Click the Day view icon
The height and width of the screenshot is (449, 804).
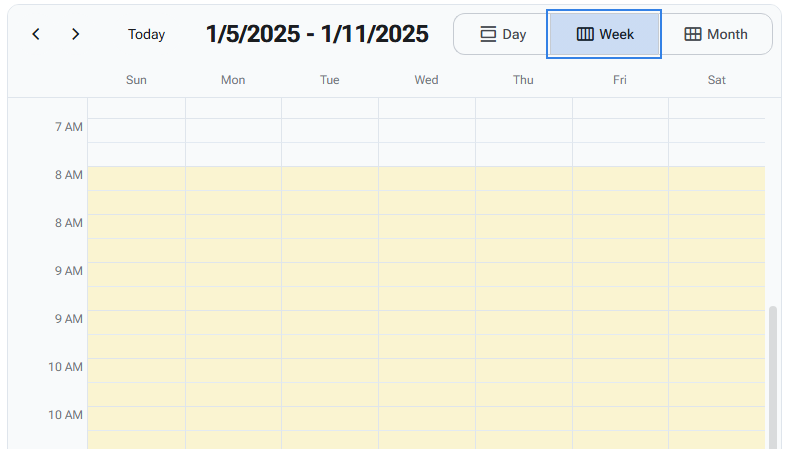click(x=488, y=34)
